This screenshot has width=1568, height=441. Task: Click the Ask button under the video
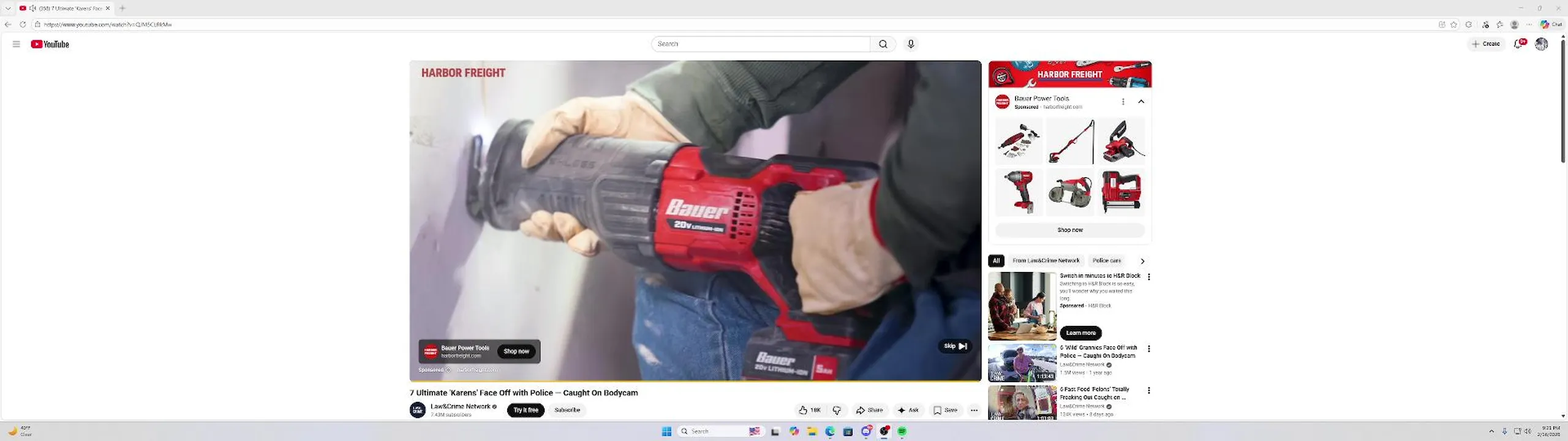(x=908, y=410)
